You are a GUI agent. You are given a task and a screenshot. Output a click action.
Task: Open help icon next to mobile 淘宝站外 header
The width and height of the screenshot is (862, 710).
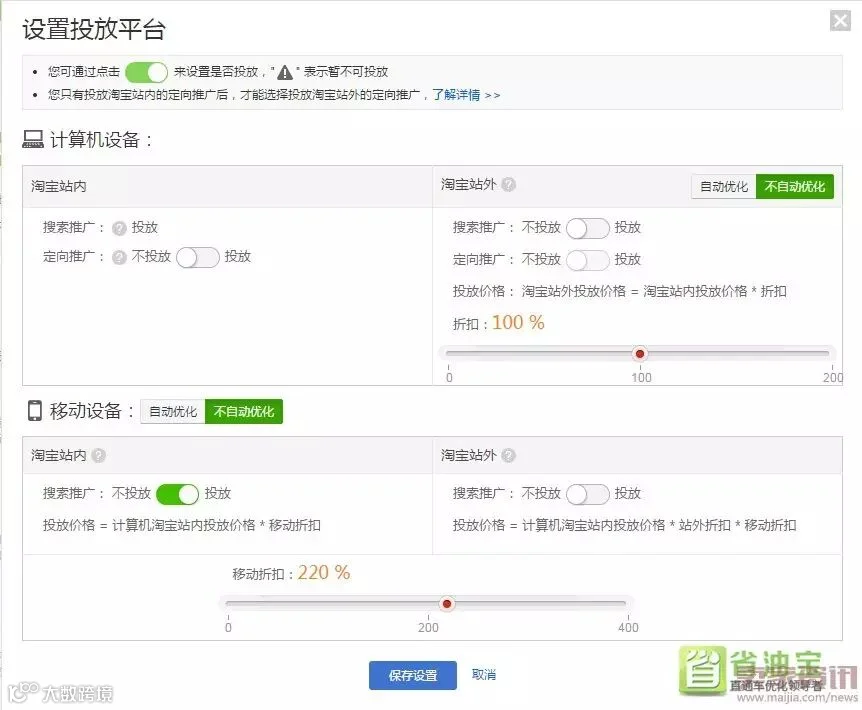(x=509, y=456)
